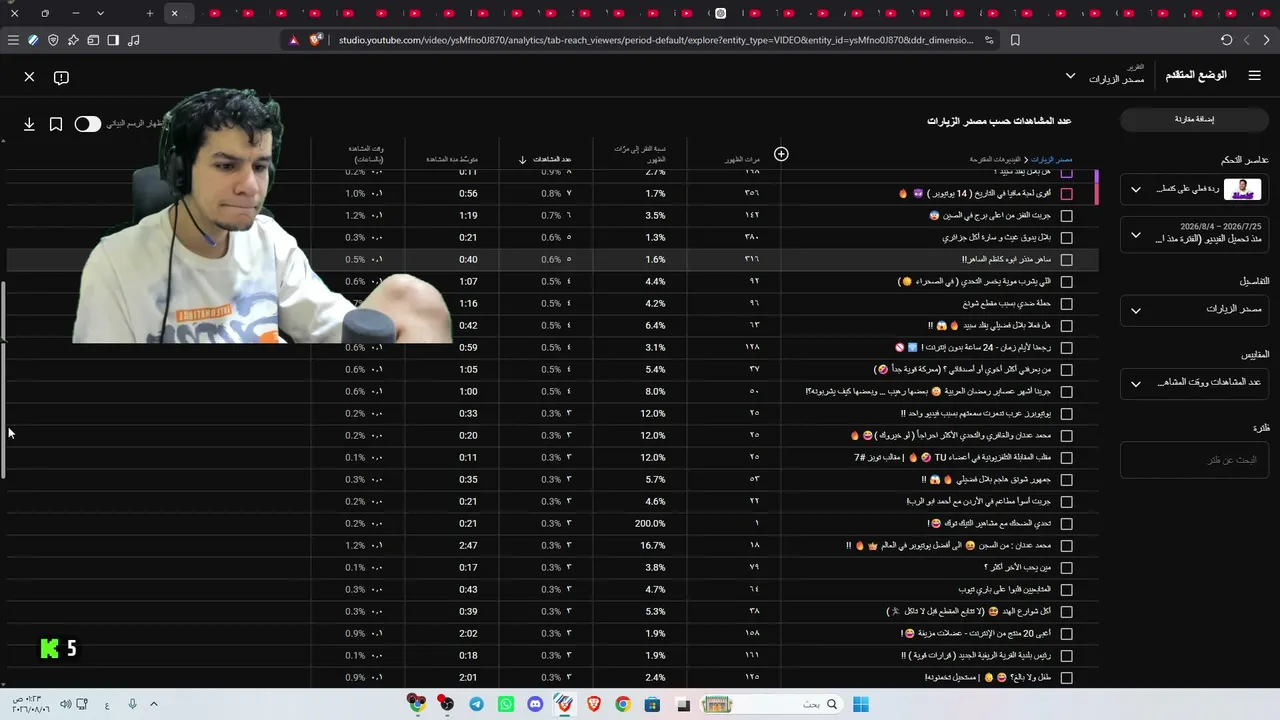1280x720 pixels.
Task: Open a new browser tab
Action: [x=150, y=13]
